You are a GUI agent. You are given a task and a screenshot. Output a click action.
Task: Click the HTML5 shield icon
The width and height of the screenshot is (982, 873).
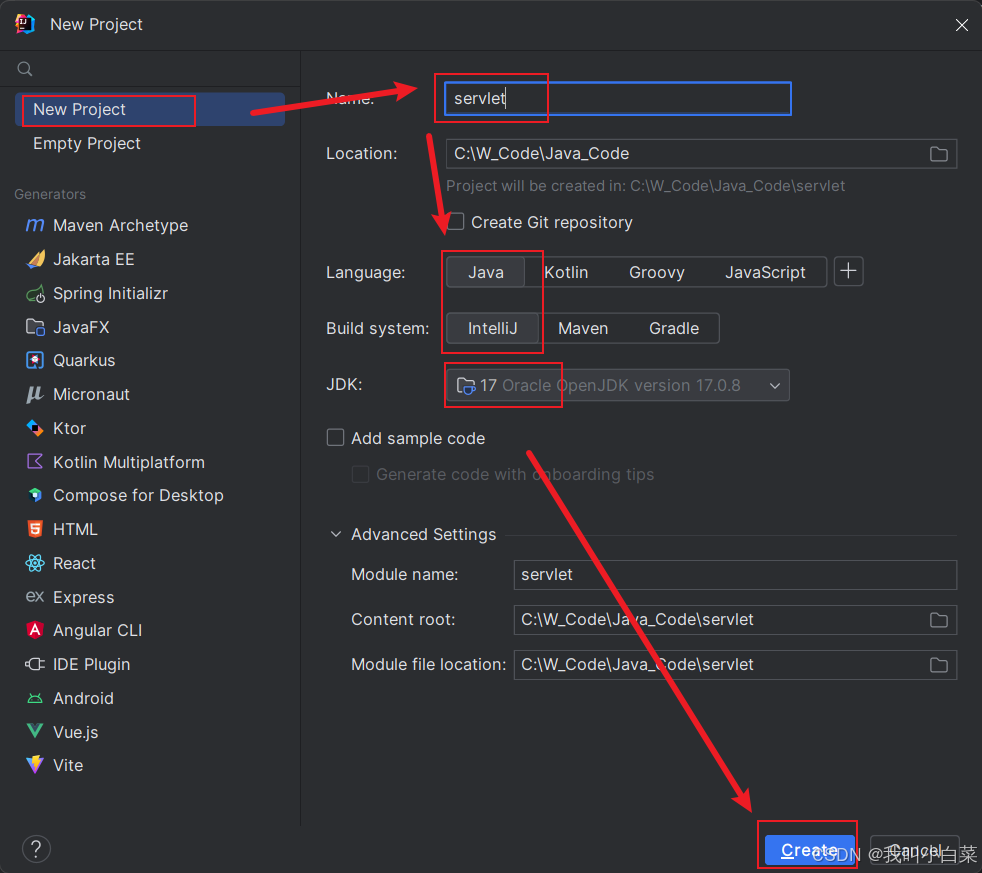click(x=35, y=529)
